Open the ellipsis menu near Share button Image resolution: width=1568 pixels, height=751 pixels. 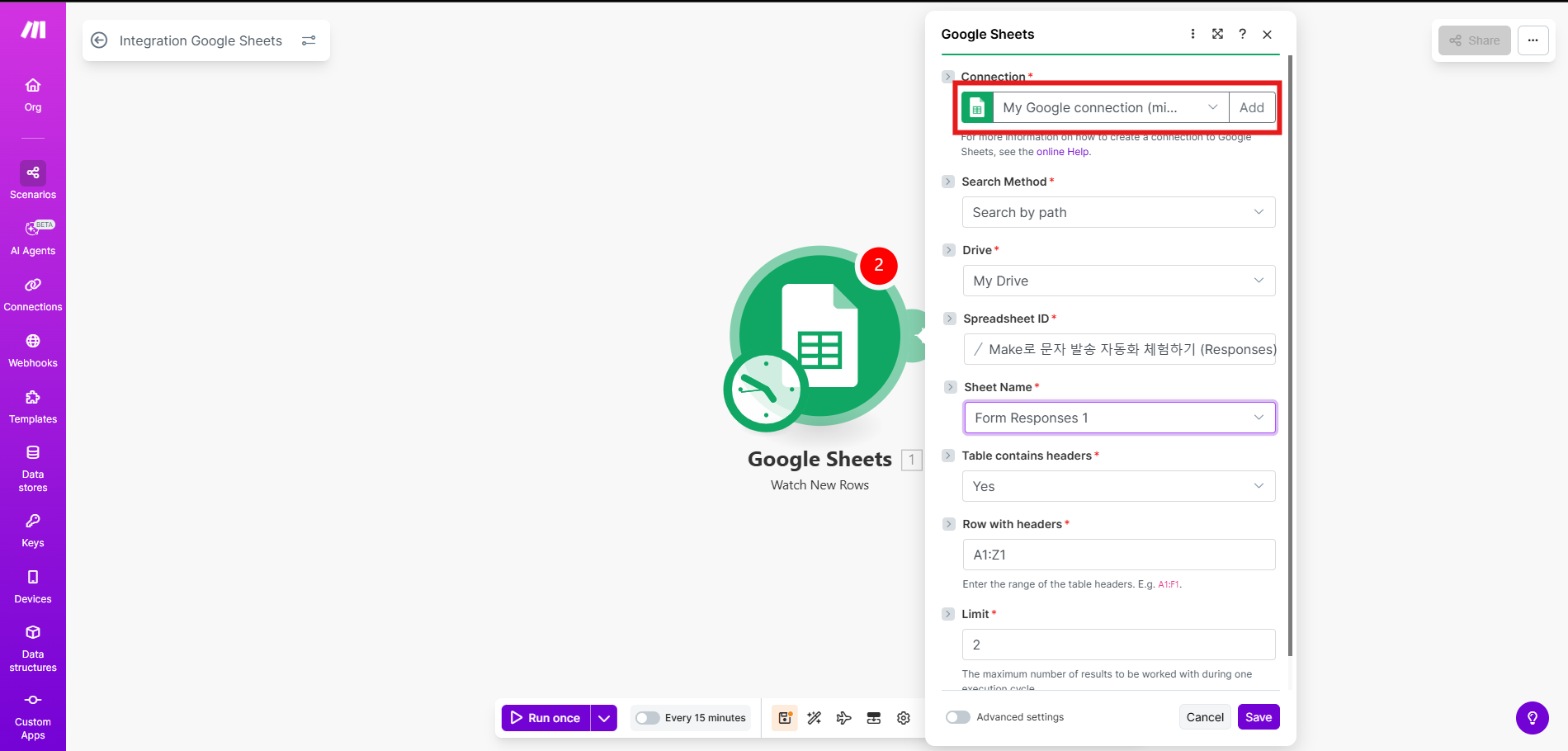pyautogui.click(x=1533, y=40)
